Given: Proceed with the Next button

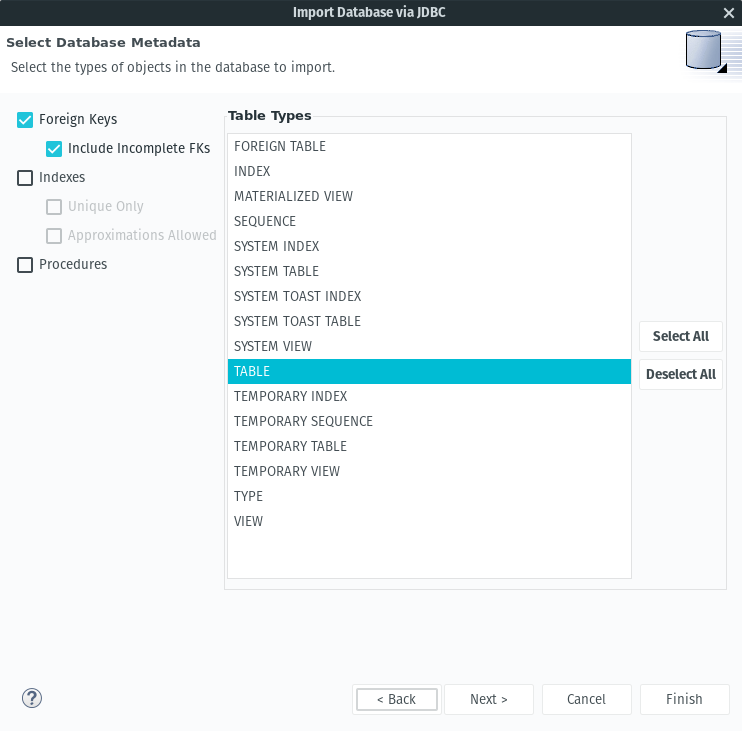Looking at the screenshot, I should (488, 699).
